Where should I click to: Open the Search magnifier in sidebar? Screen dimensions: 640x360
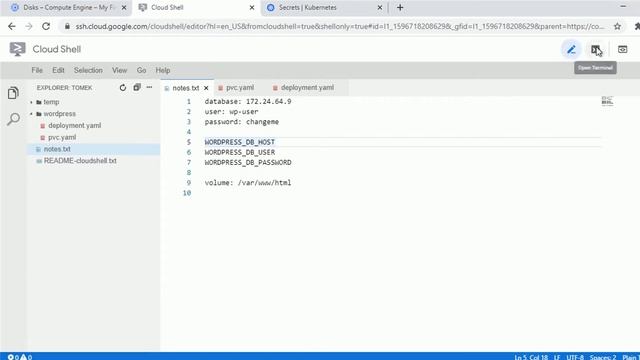pos(13,119)
